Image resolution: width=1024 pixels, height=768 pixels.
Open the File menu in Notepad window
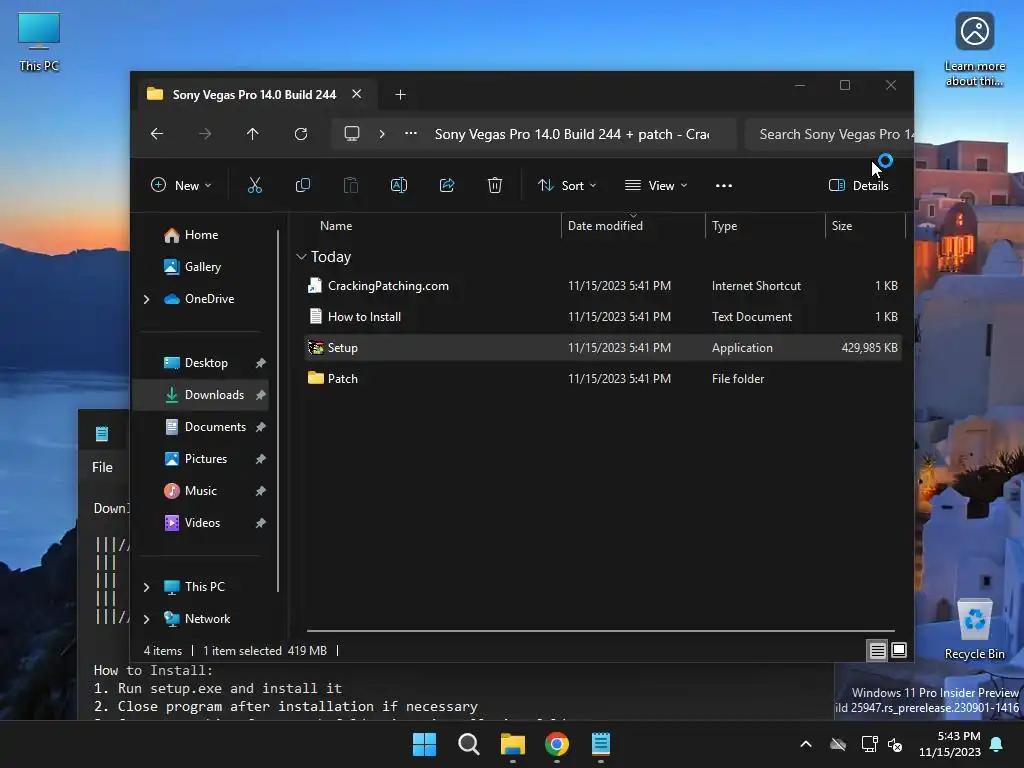click(102, 467)
